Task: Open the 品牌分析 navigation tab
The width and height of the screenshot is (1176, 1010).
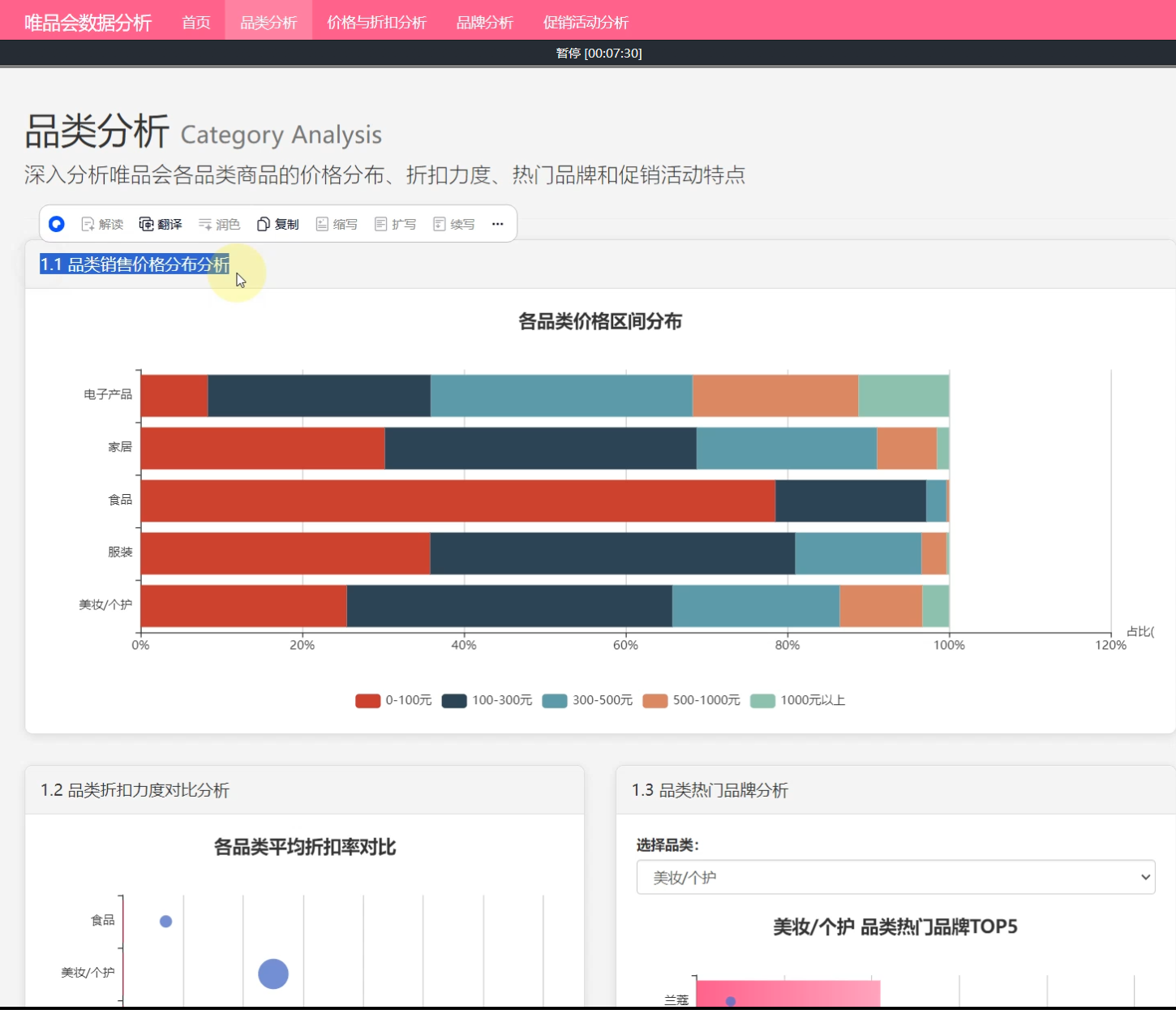Action: [x=485, y=23]
